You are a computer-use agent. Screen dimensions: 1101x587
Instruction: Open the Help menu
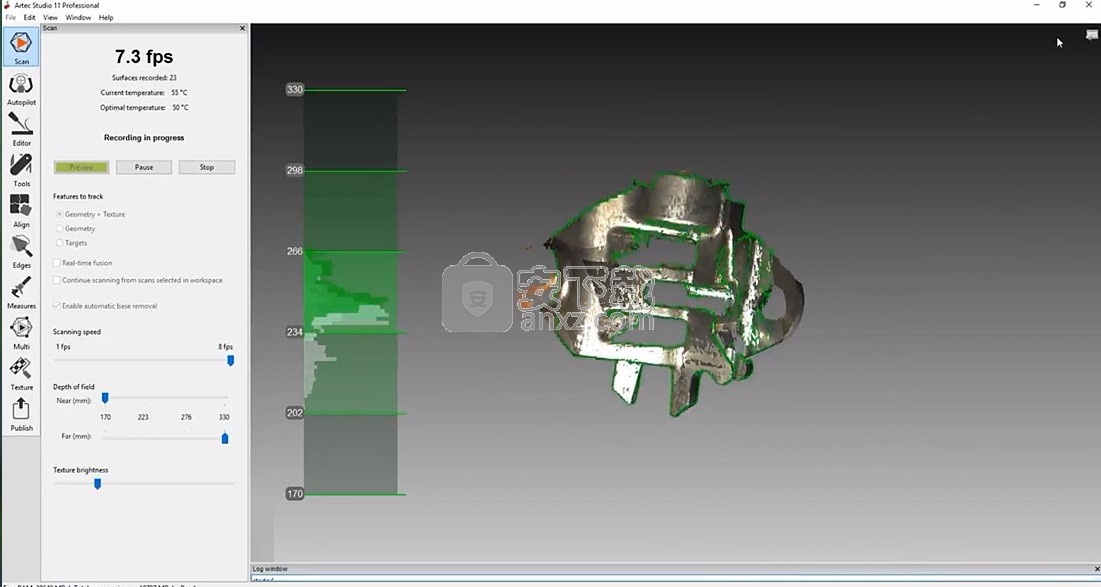pyautogui.click(x=106, y=18)
